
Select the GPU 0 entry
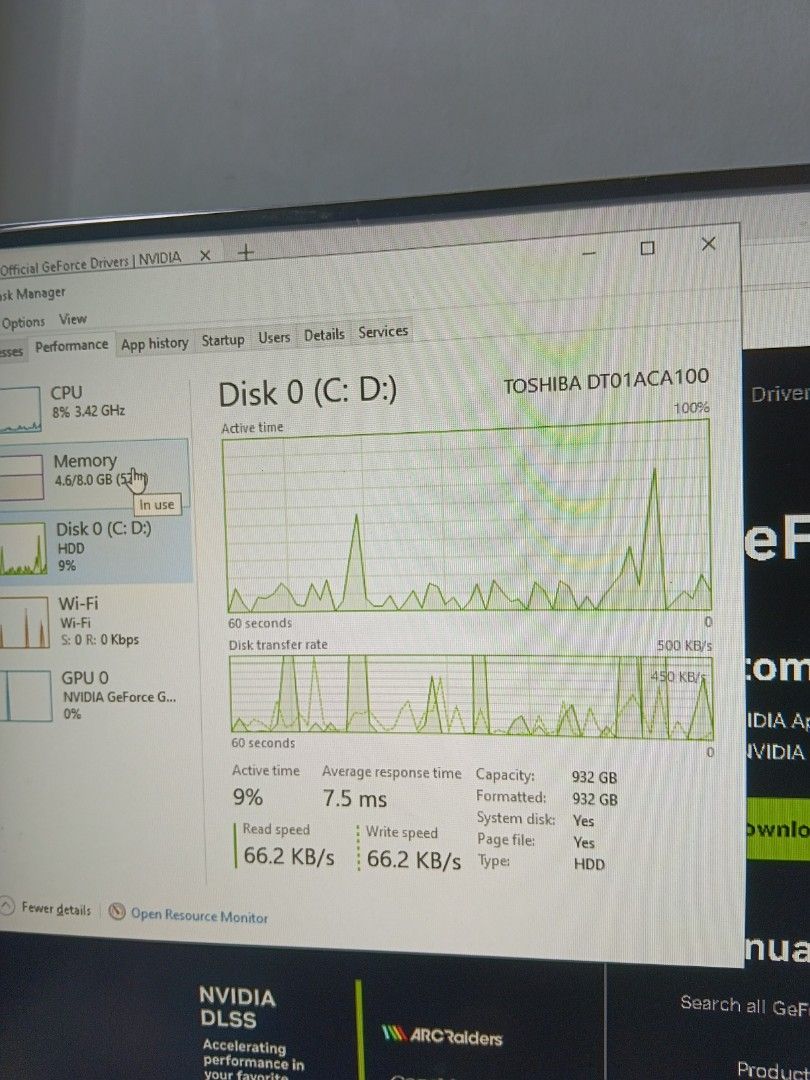click(x=96, y=695)
